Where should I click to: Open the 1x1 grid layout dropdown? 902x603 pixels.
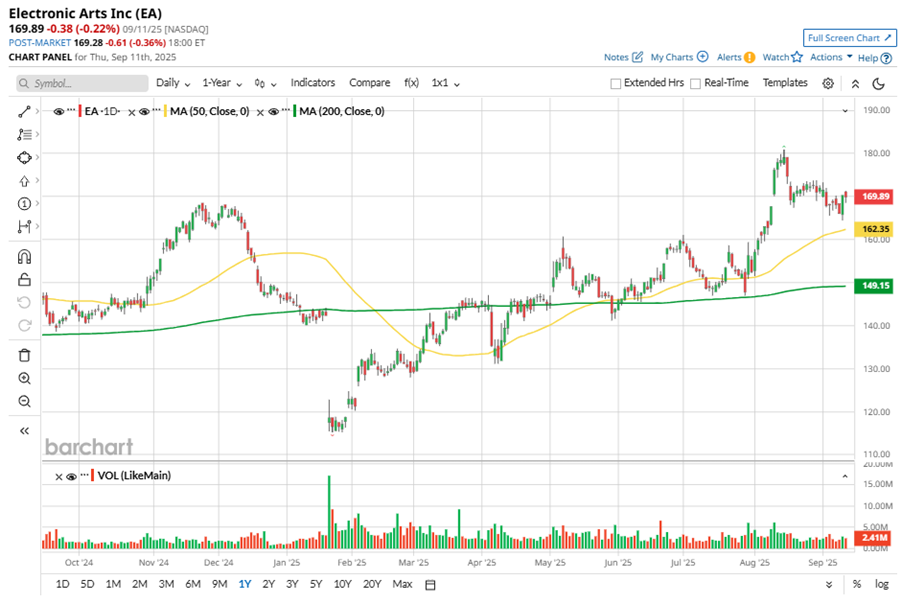(446, 83)
